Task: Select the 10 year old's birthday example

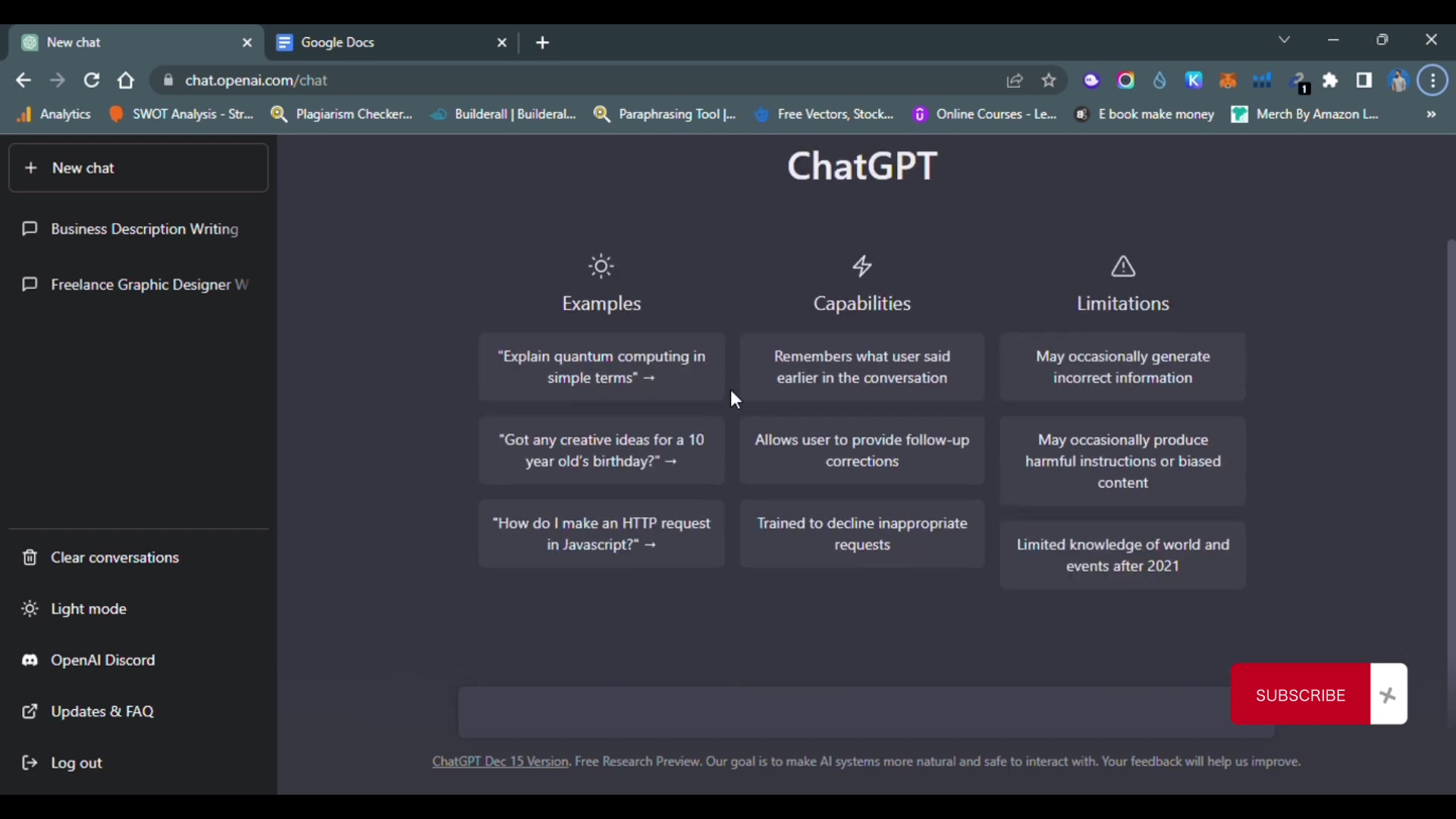Action: click(601, 450)
